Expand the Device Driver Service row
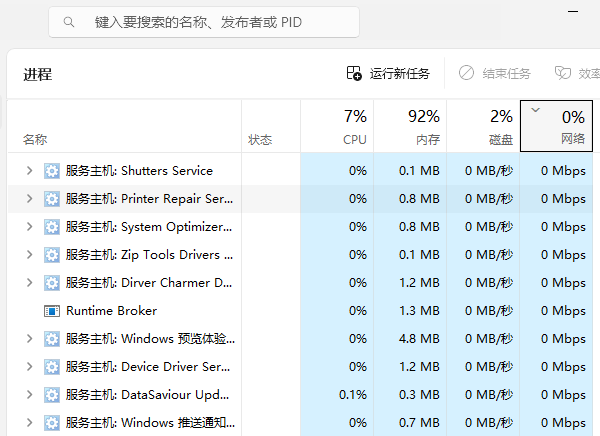This screenshot has height=436, width=600. pos(29,366)
